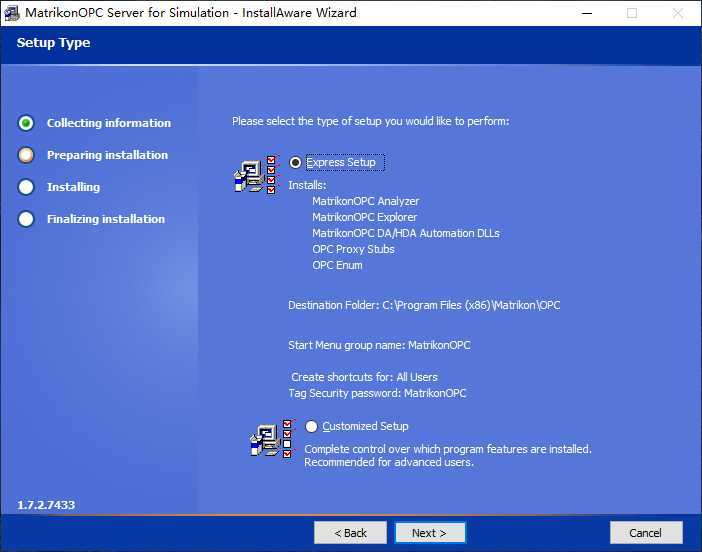Image resolution: width=702 pixels, height=552 pixels.
Task: Click MatrikonOPC DA/HDA Automation DLLs entry
Action: click(x=406, y=233)
